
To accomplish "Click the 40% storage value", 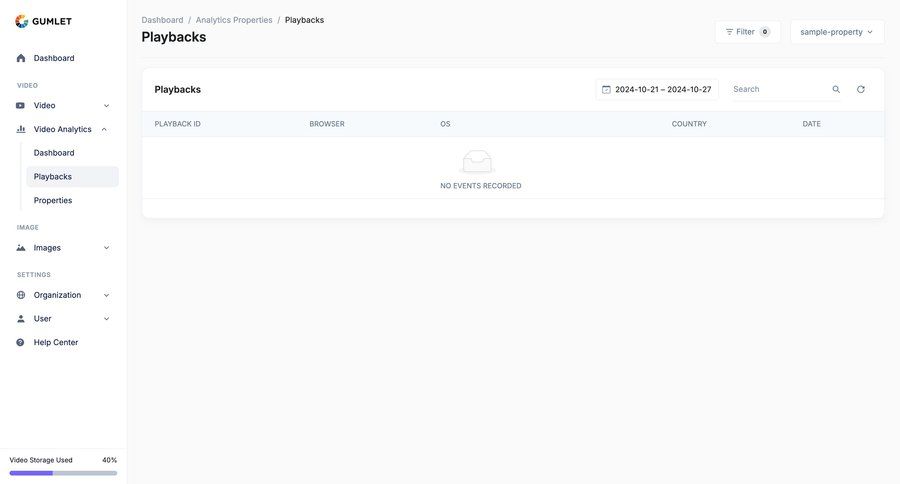I will (x=110, y=460).
